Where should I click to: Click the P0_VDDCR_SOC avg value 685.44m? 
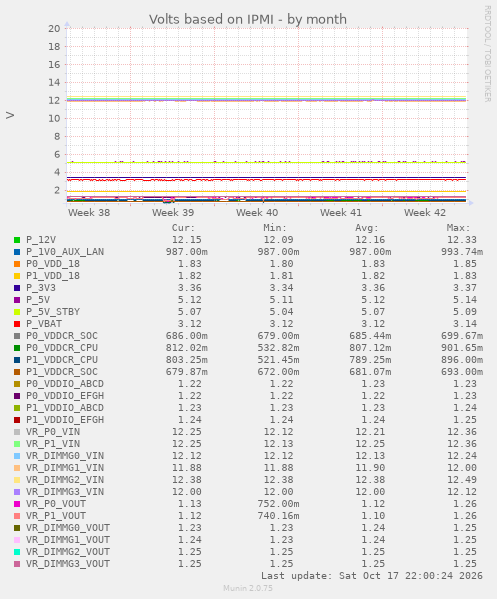370,336
